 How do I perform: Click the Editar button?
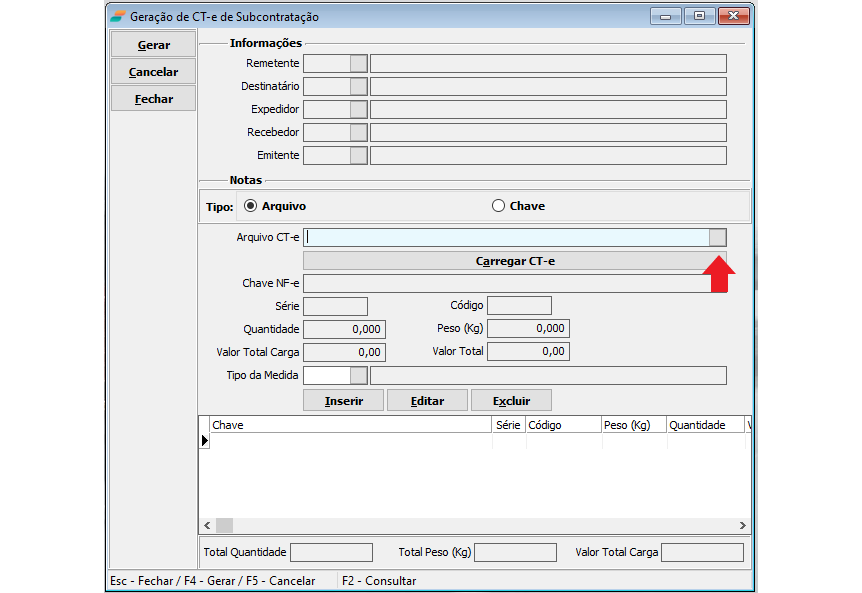[427, 400]
